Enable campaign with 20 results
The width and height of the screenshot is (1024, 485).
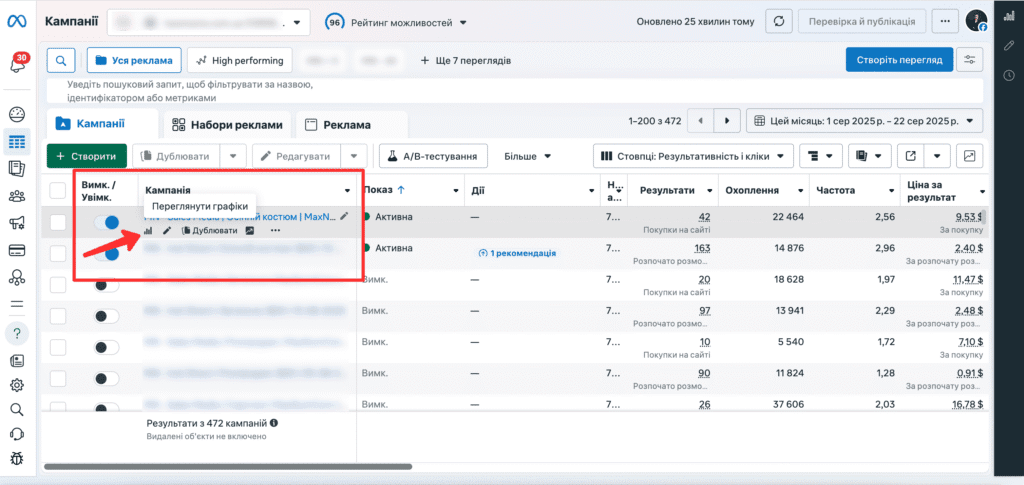pyautogui.click(x=106, y=285)
